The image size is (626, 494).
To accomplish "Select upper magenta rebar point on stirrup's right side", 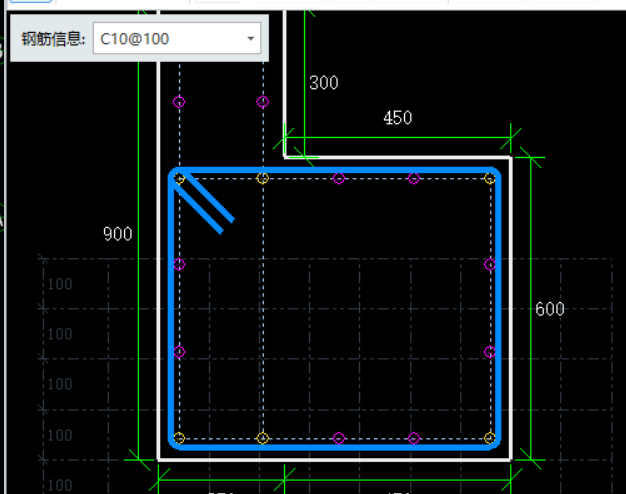I will coord(490,265).
